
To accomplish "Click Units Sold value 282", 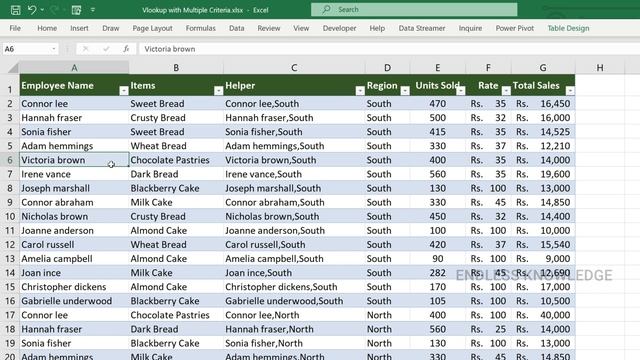I will (438, 273).
